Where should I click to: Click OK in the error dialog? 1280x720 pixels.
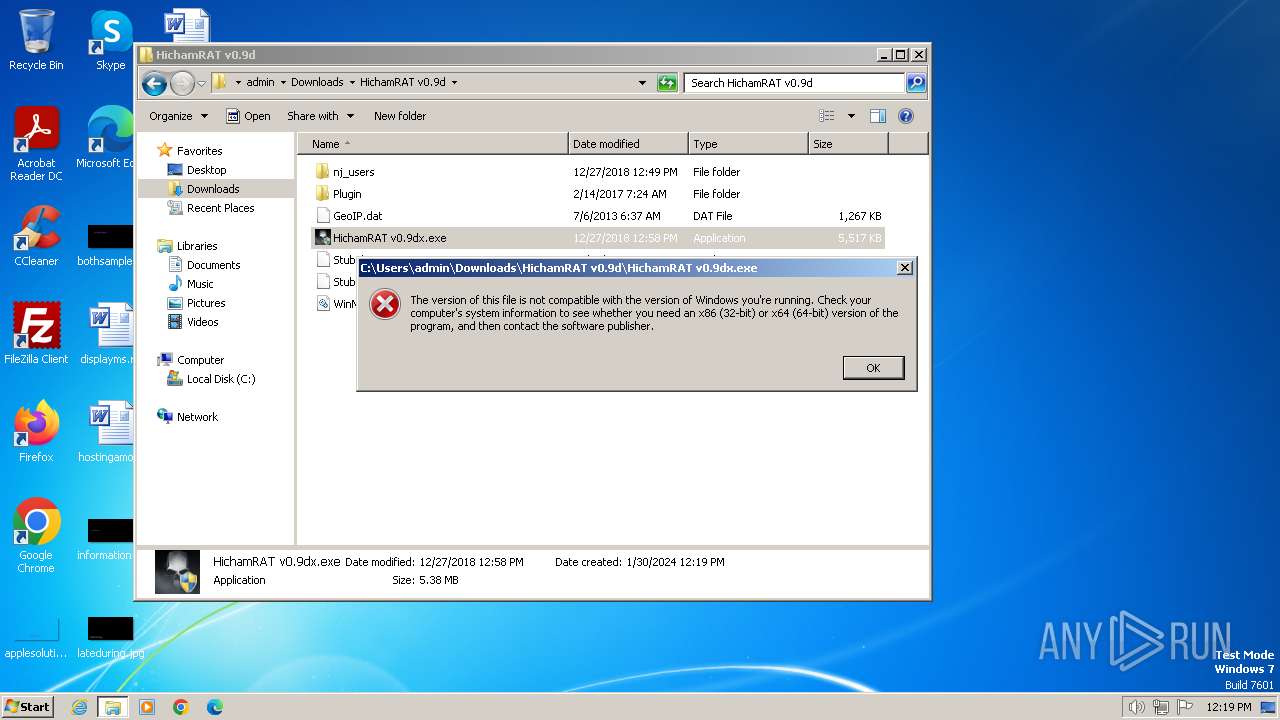click(x=873, y=368)
